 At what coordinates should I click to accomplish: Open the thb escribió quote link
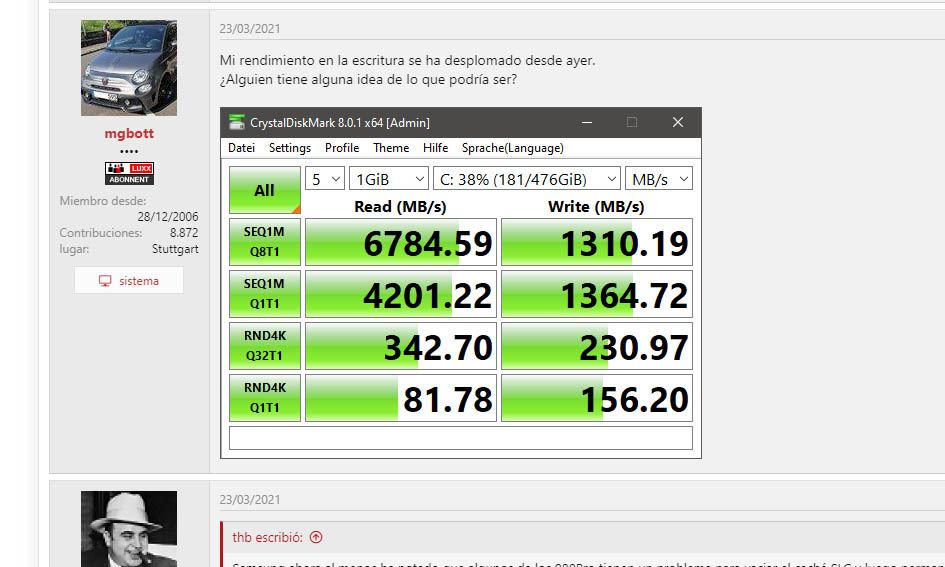[x=268, y=537]
